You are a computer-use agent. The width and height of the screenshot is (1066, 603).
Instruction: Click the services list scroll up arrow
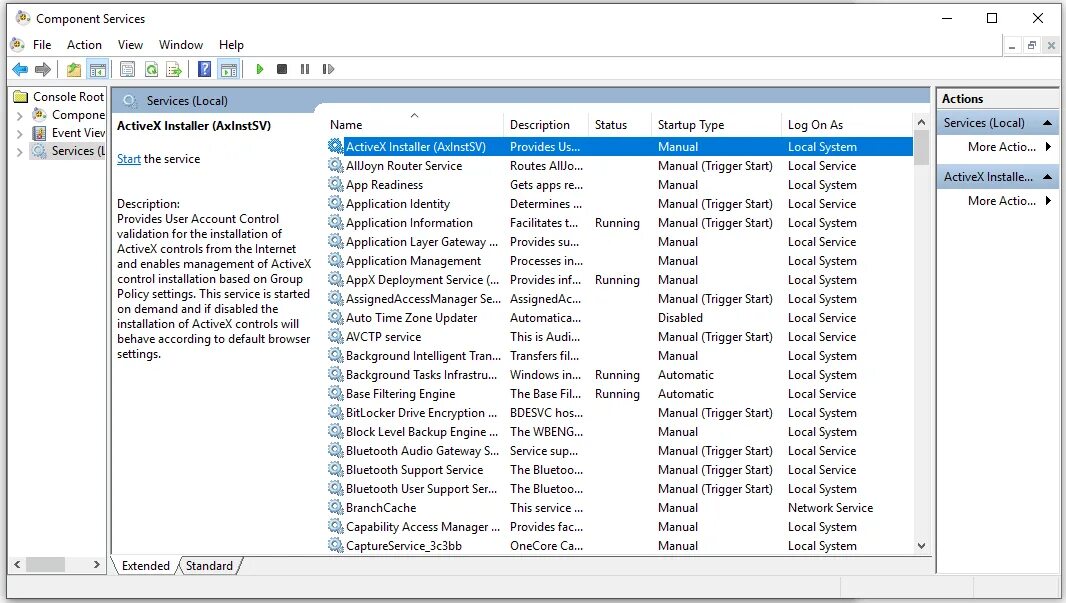coord(921,122)
